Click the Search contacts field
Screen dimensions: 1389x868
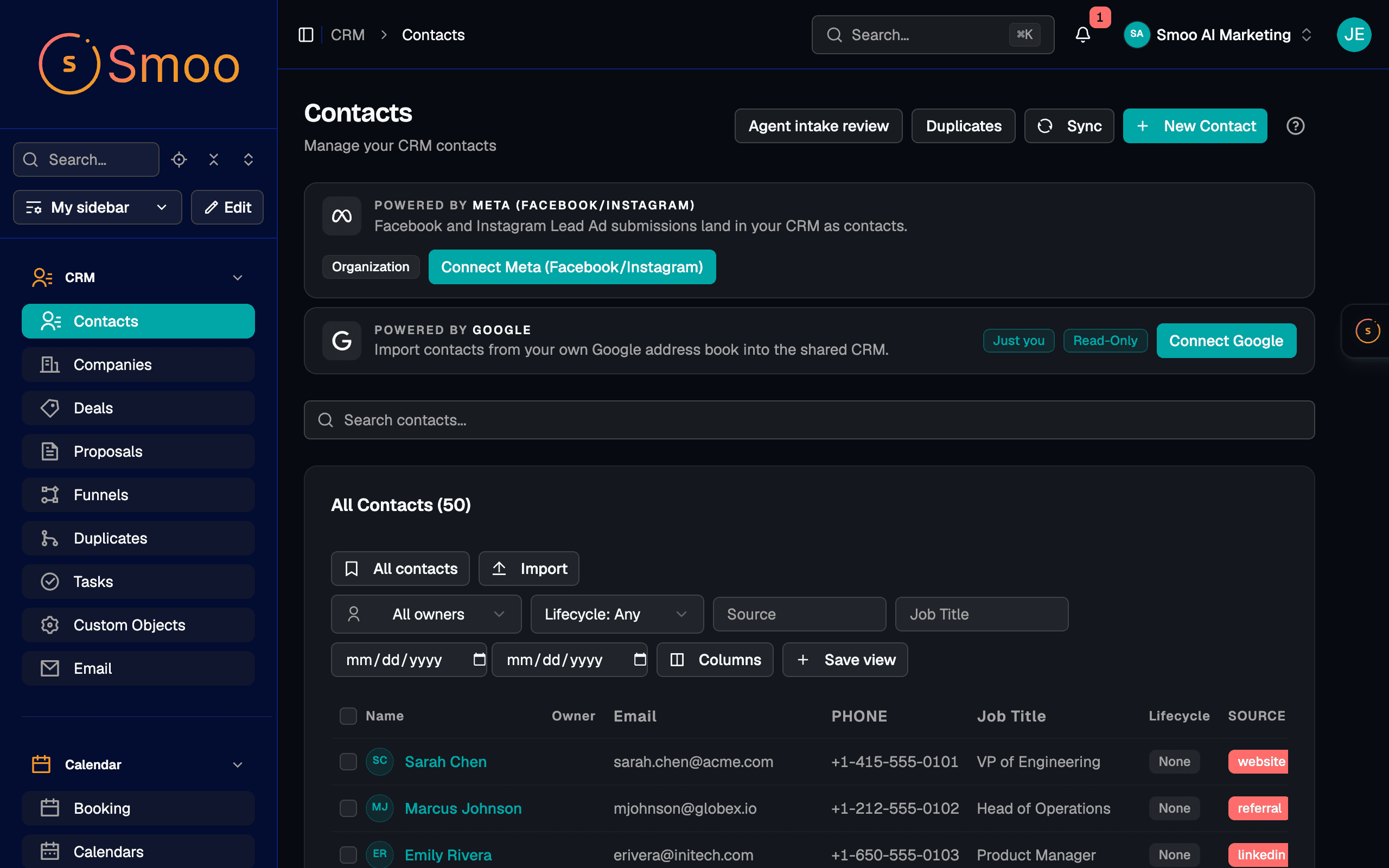coord(810,420)
